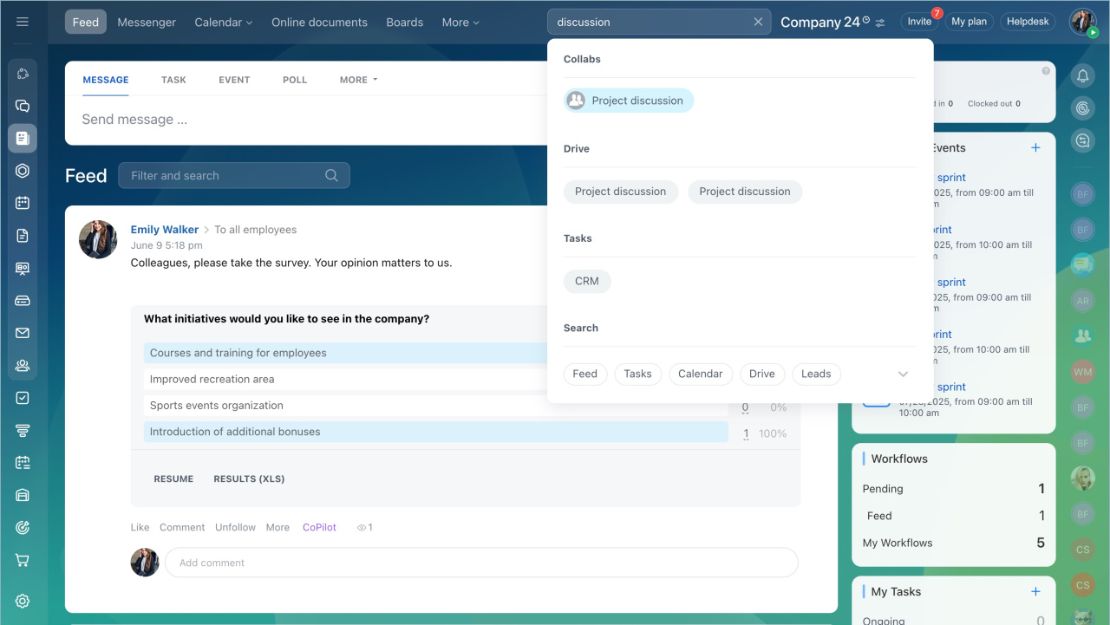The image size is (1110, 625).
Task: Open the notifications bell icon
Action: click(1082, 75)
